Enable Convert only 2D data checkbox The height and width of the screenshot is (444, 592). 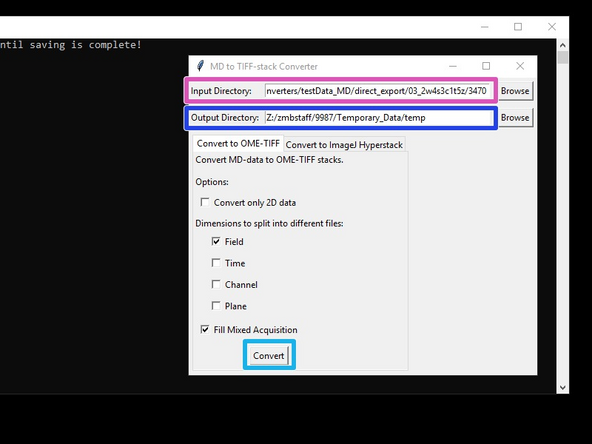(205, 202)
